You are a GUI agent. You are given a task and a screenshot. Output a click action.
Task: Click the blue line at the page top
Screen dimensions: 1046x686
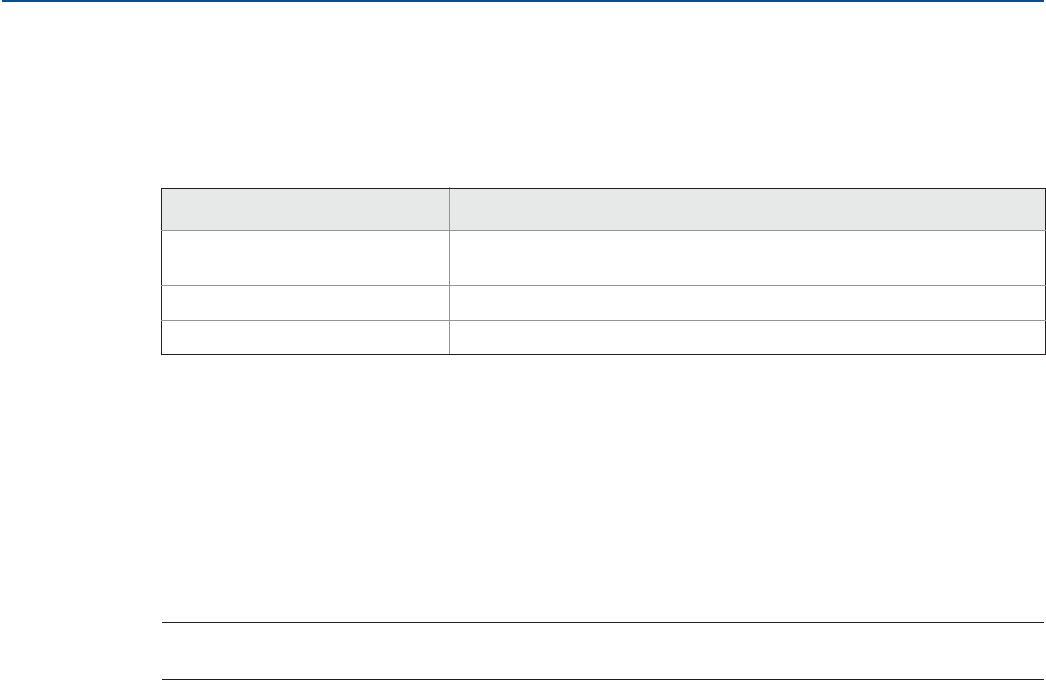[523, 2]
